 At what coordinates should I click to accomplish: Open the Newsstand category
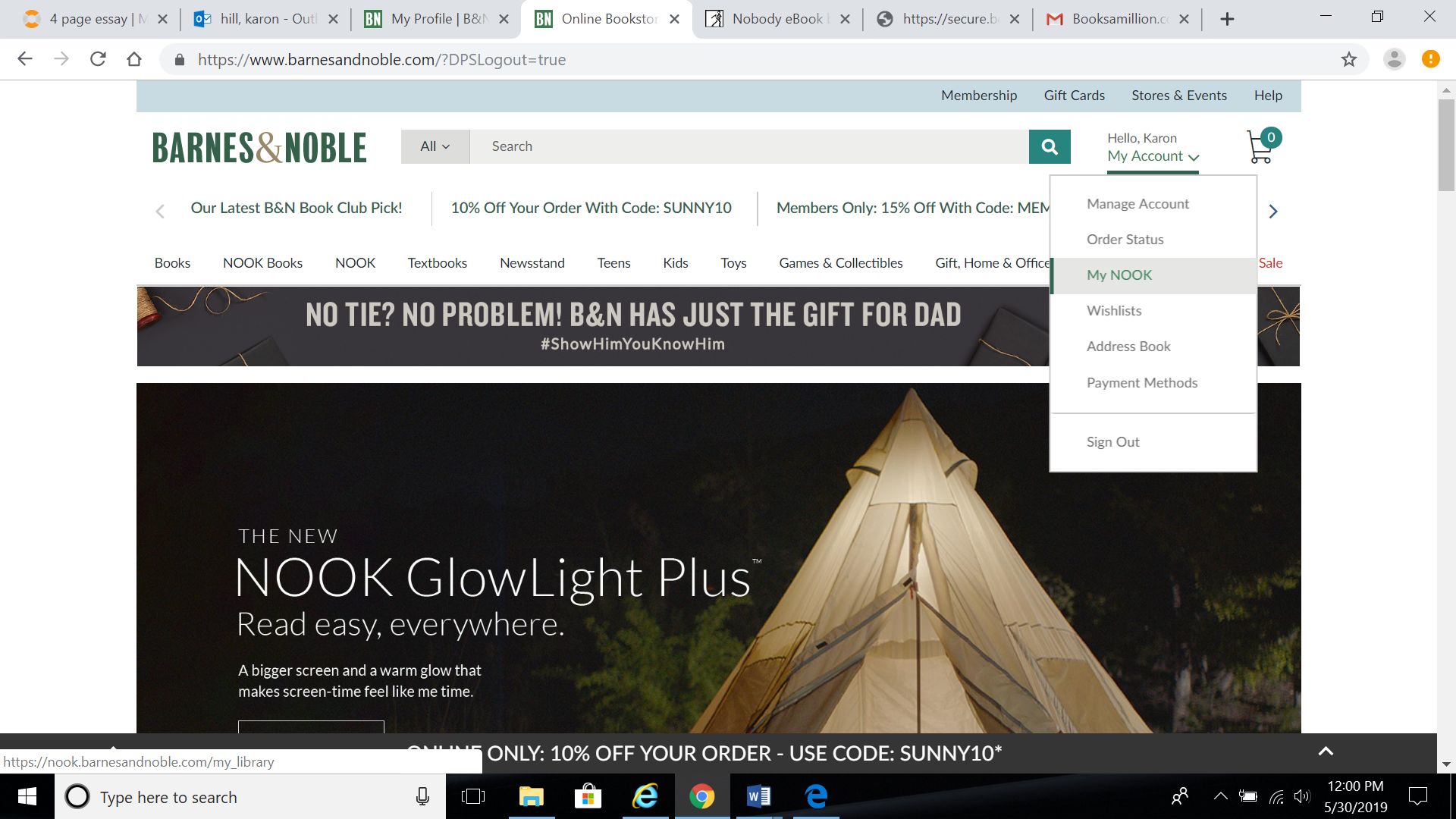coord(532,263)
